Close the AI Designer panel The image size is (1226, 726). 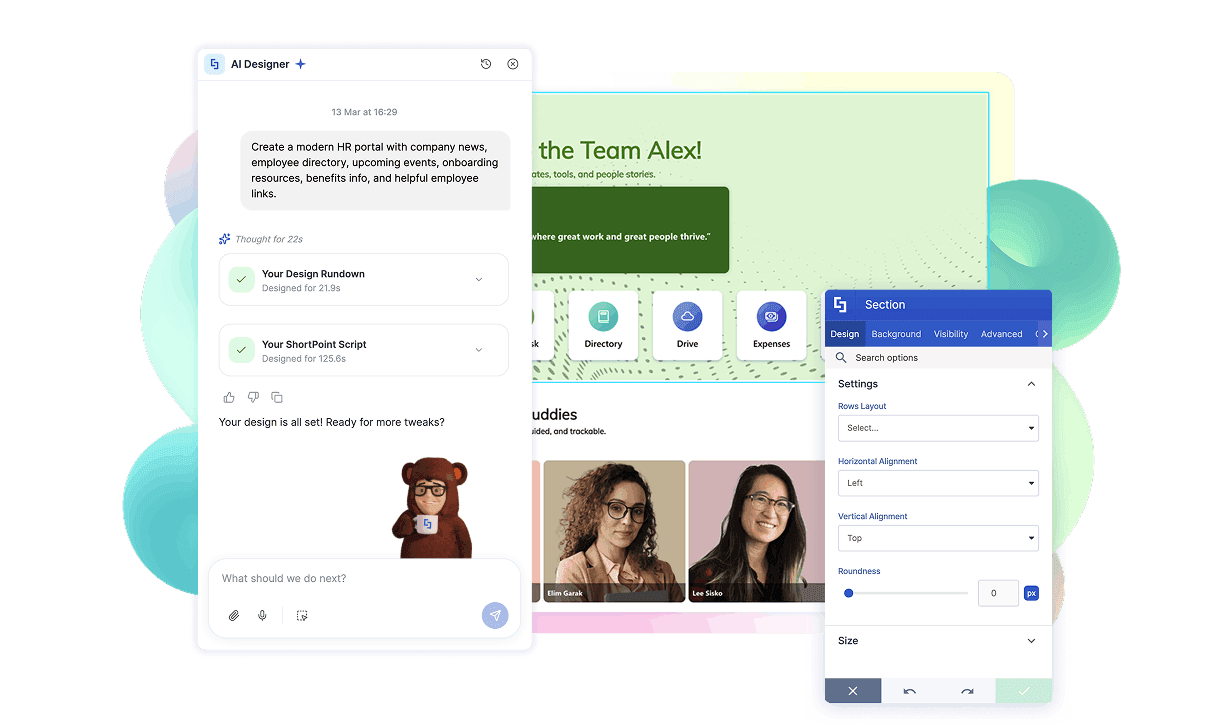[513, 64]
